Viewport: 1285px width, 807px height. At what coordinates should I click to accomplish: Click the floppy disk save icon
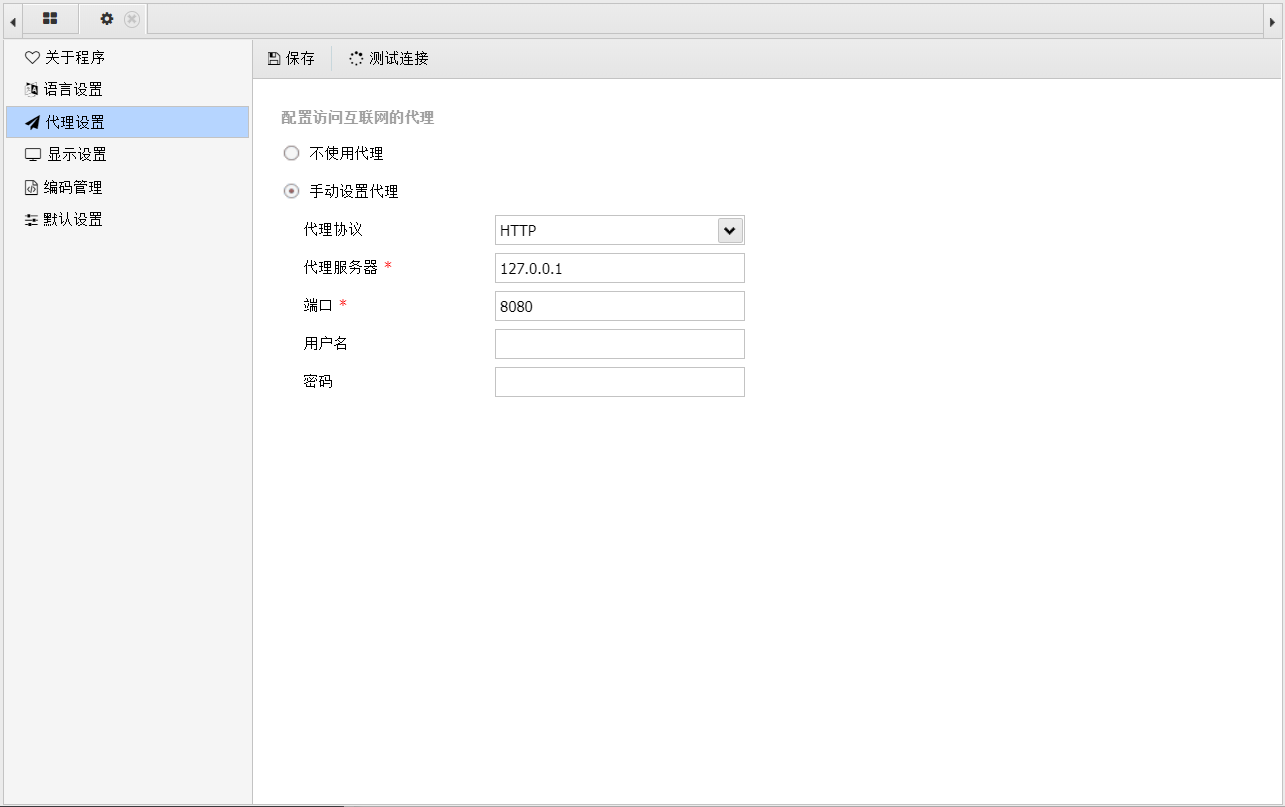pyautogui.click(x=274, y=59)
